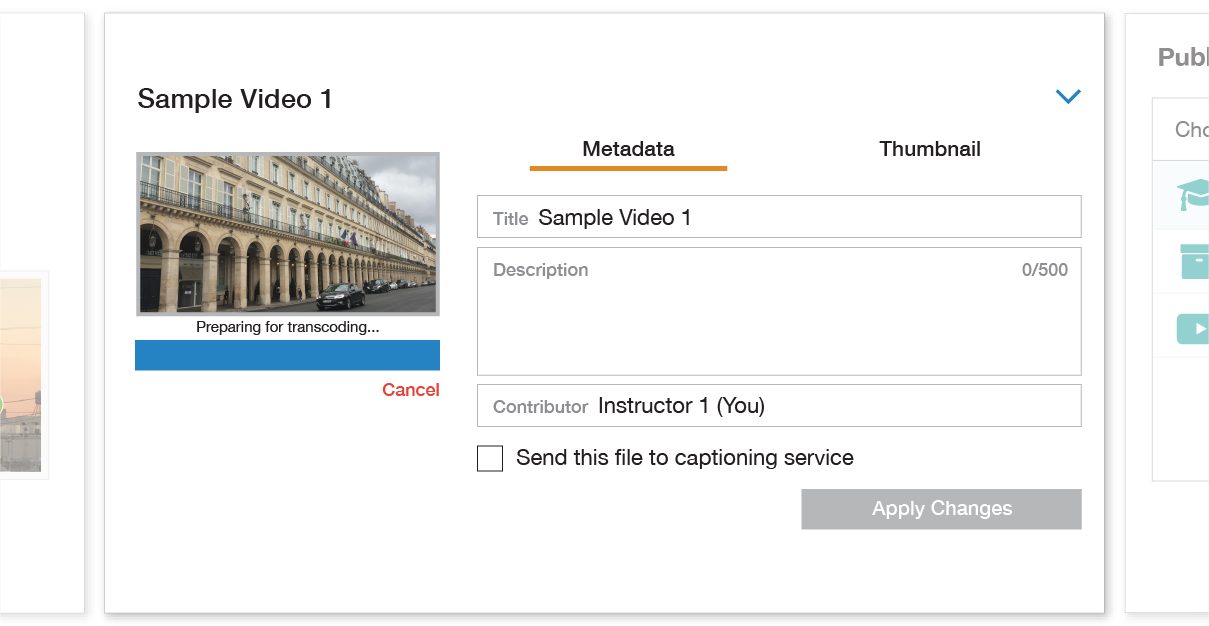This screenshot has height=626, width=1209.
Task: Open the partially visible sunset thumbnail on left card
Action: coord(20,375)
